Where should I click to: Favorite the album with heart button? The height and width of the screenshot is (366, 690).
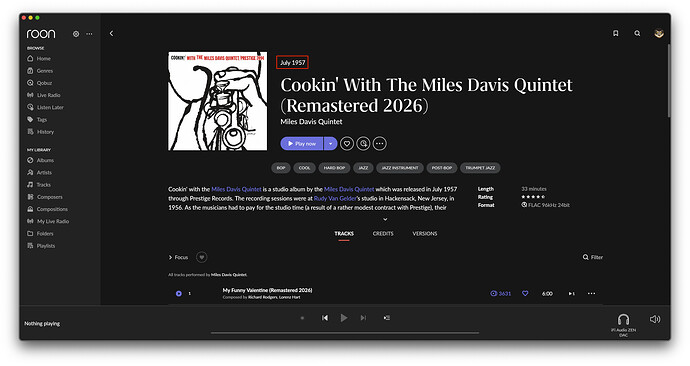click(x=347, y=143)
